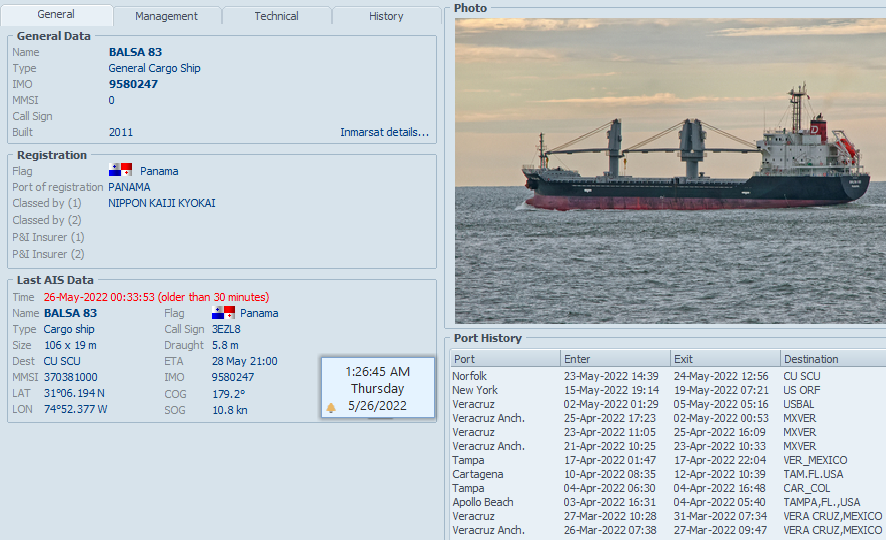The width and height of the screenshot is (886, 540).
Task: Click the size value 106 x 19 m
Action: pos(70,345)
